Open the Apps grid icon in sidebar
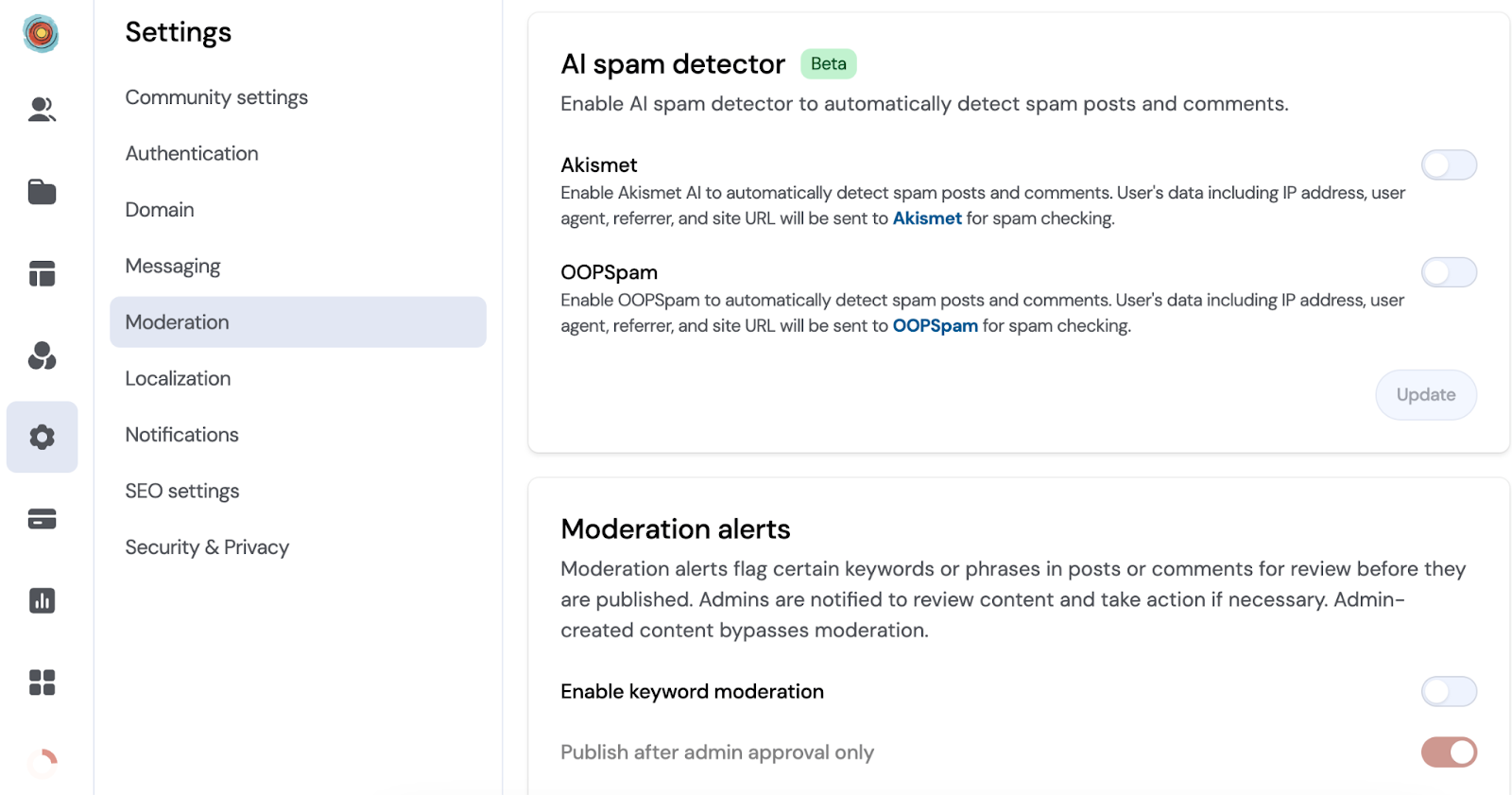Screen dimensions: 1512x795 coord(42,683)
